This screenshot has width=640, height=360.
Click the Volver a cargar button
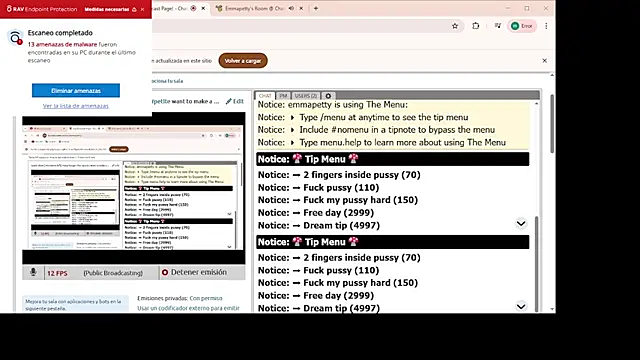[243, 61]
